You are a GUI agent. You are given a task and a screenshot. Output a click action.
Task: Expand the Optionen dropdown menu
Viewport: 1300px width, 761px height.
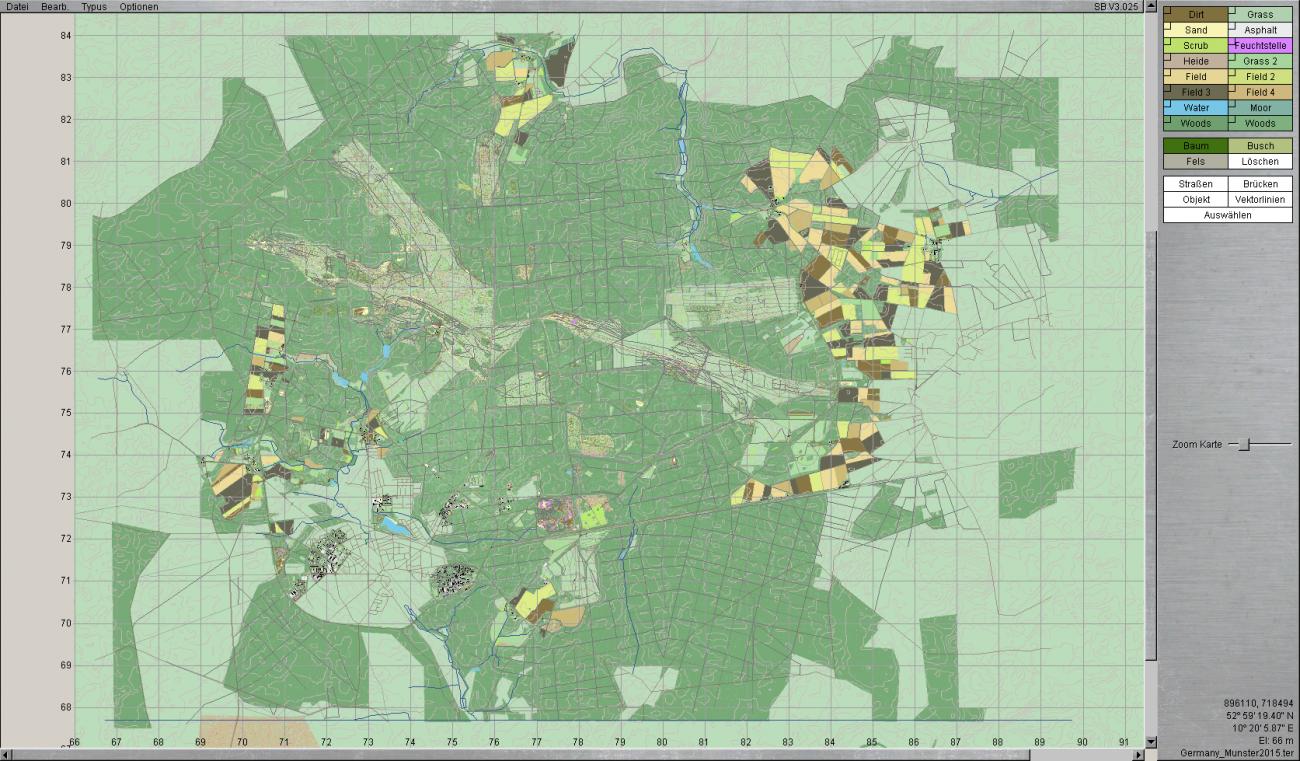[x=138, y=7]
